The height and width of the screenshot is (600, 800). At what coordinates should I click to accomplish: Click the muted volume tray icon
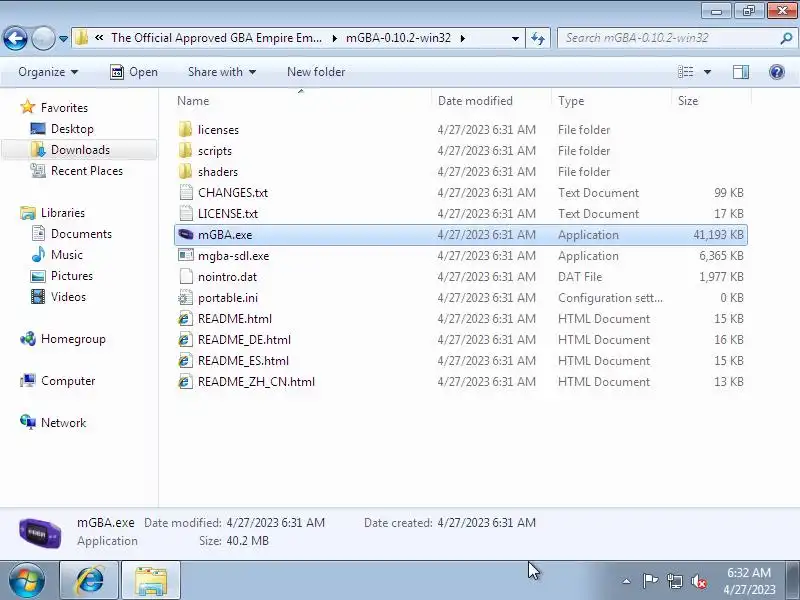(x=698, y=581)
